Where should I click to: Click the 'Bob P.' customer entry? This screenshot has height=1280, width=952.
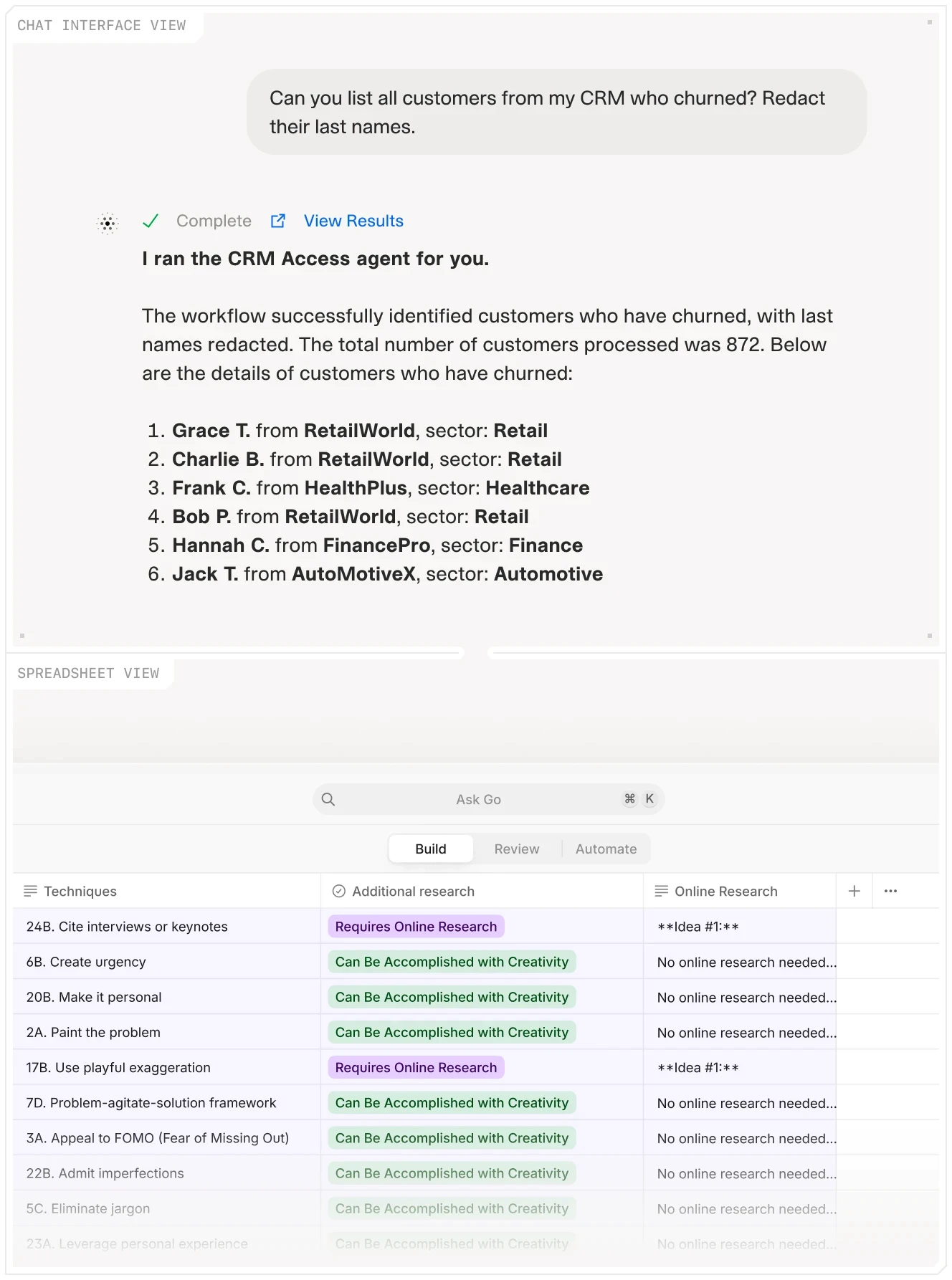pos(338,516)
